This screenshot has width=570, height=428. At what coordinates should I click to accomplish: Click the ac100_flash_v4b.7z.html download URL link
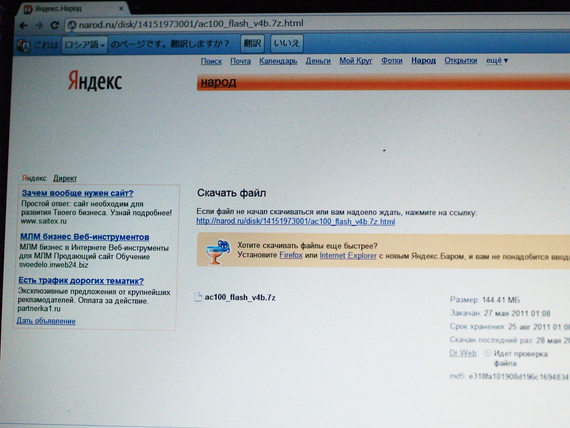296,221
